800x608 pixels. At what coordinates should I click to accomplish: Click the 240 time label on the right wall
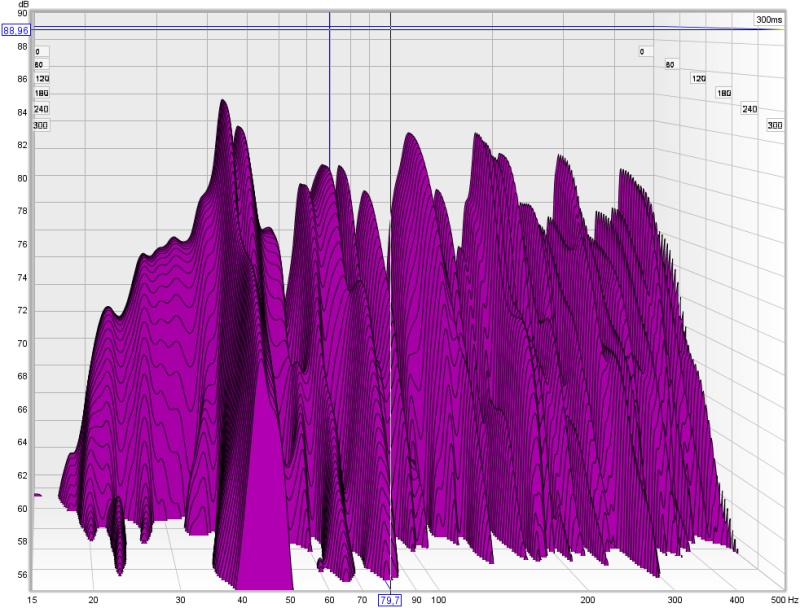[x=749, y=109]
